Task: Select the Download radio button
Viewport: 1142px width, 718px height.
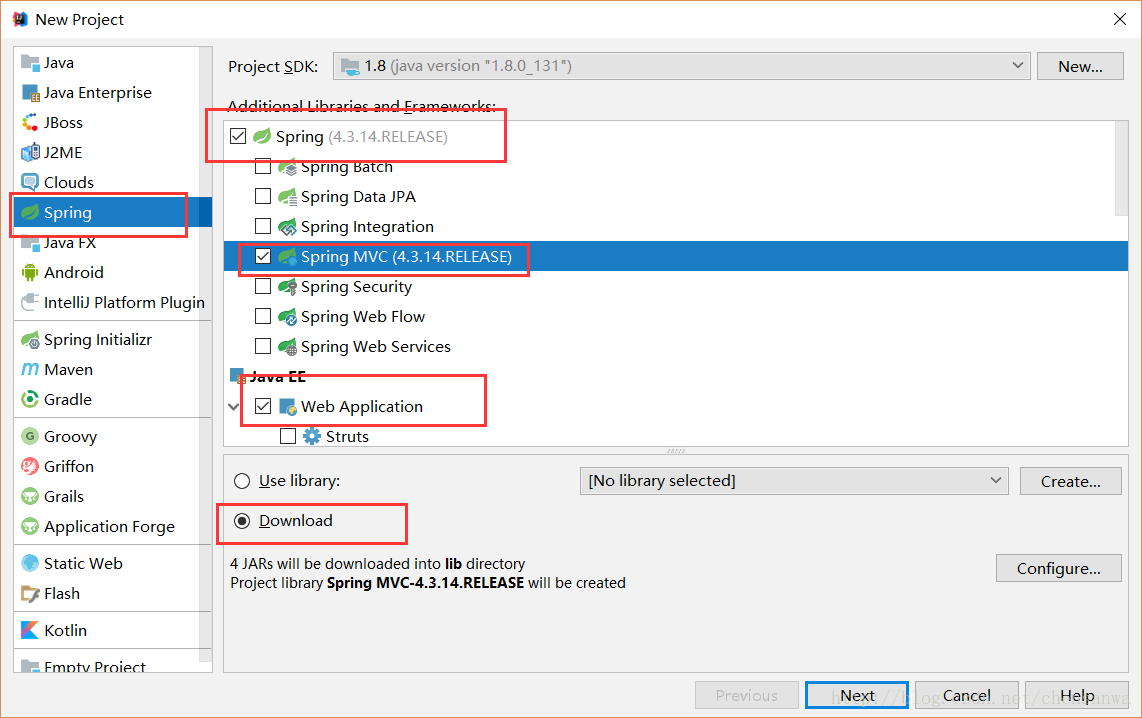Action: [242, 521]
